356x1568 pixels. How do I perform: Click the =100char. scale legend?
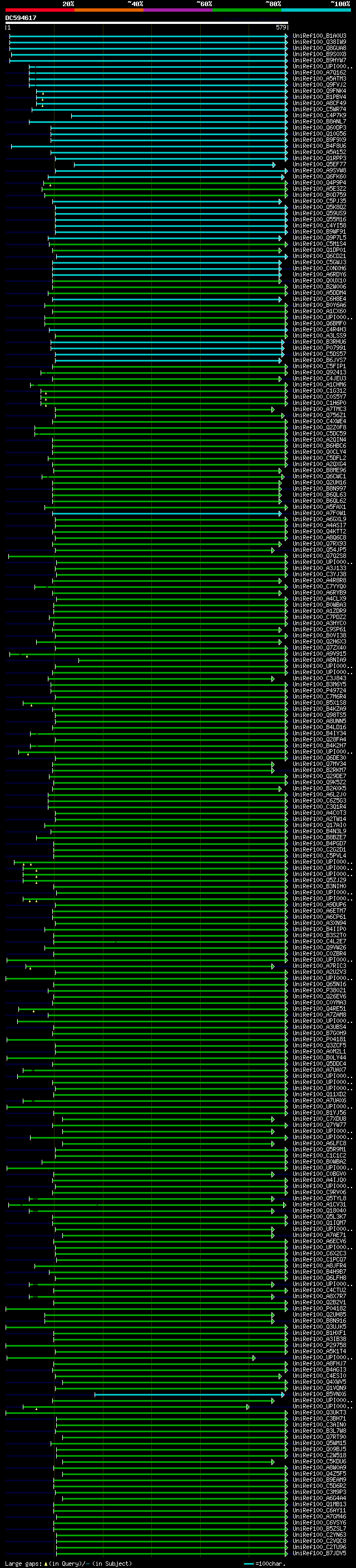point(264,1563)
